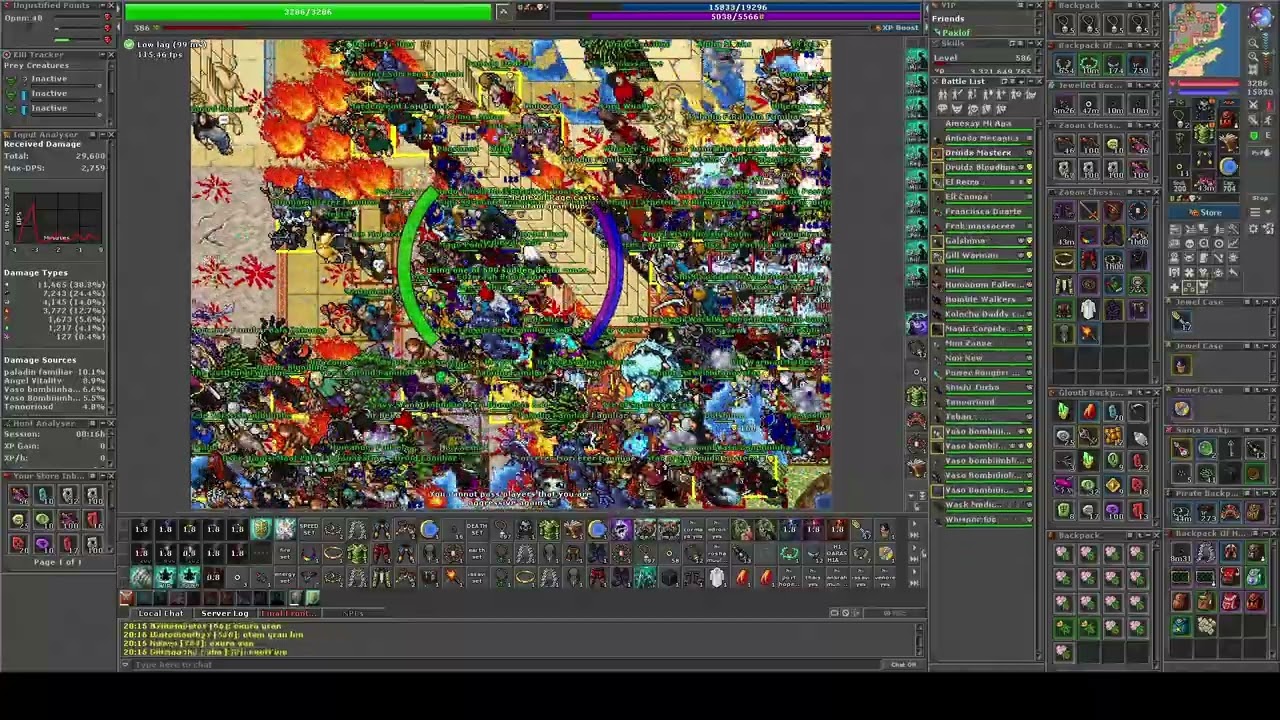Open the Store button

coord(1205,212)
